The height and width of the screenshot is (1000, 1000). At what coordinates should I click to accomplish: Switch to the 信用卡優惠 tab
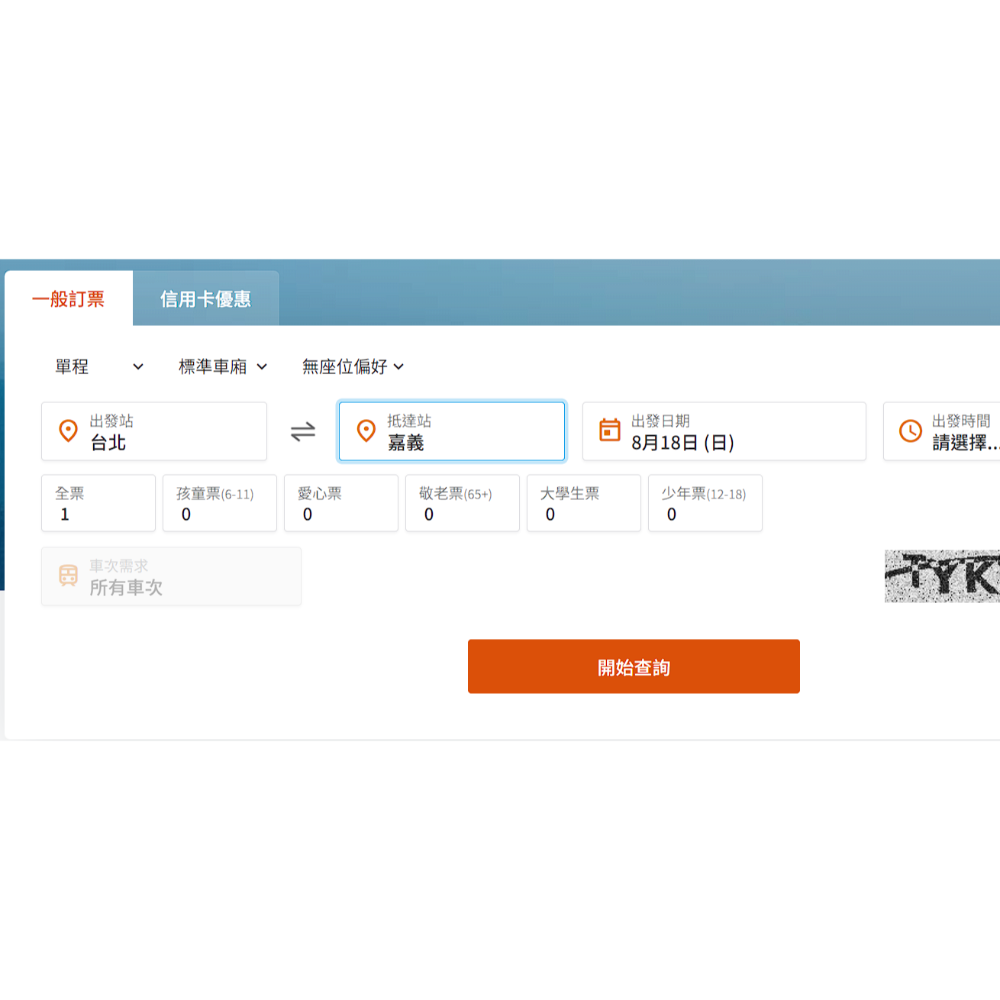(205, 299)
